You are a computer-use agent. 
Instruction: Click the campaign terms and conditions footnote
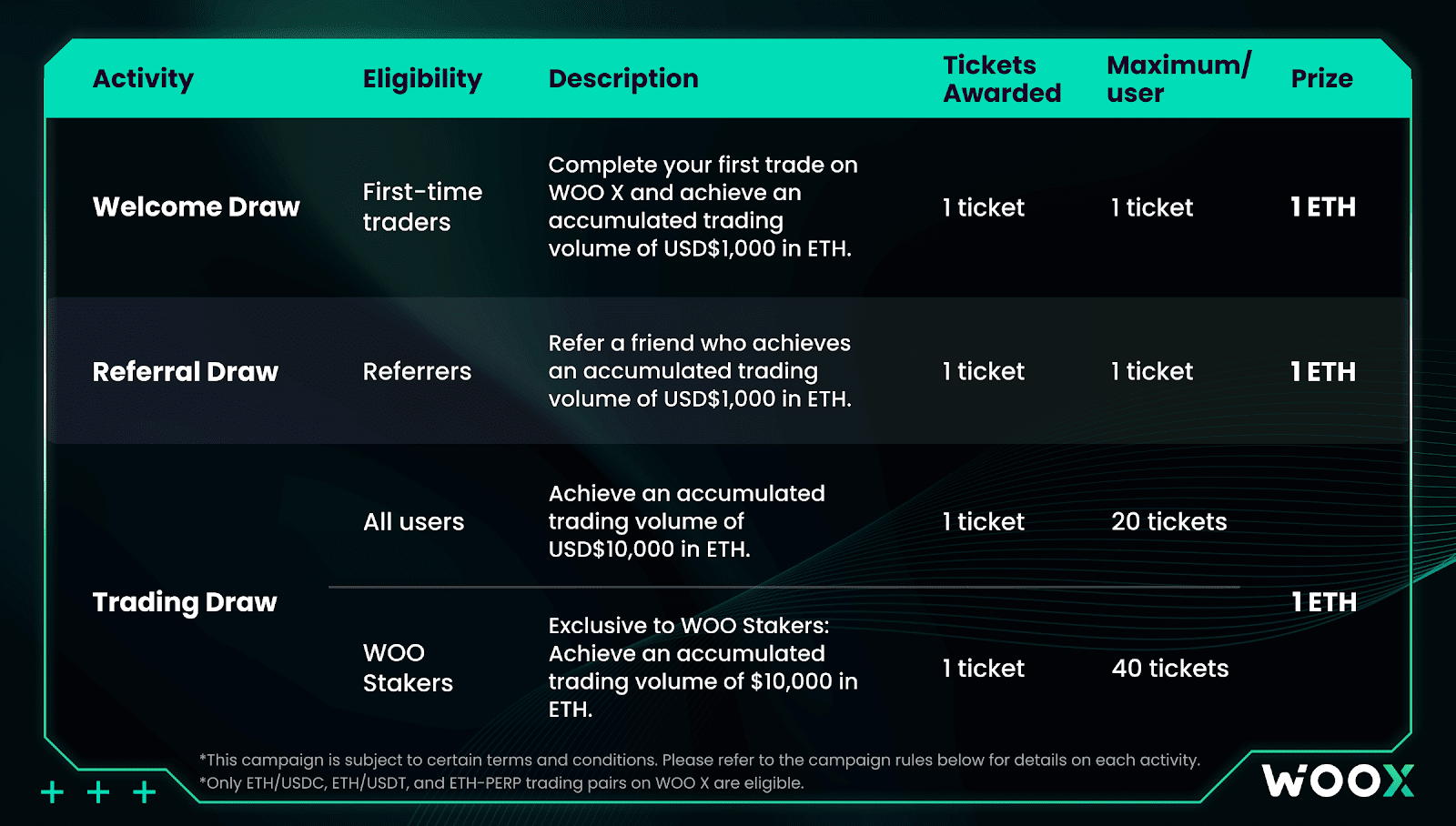tap(699, 760)
